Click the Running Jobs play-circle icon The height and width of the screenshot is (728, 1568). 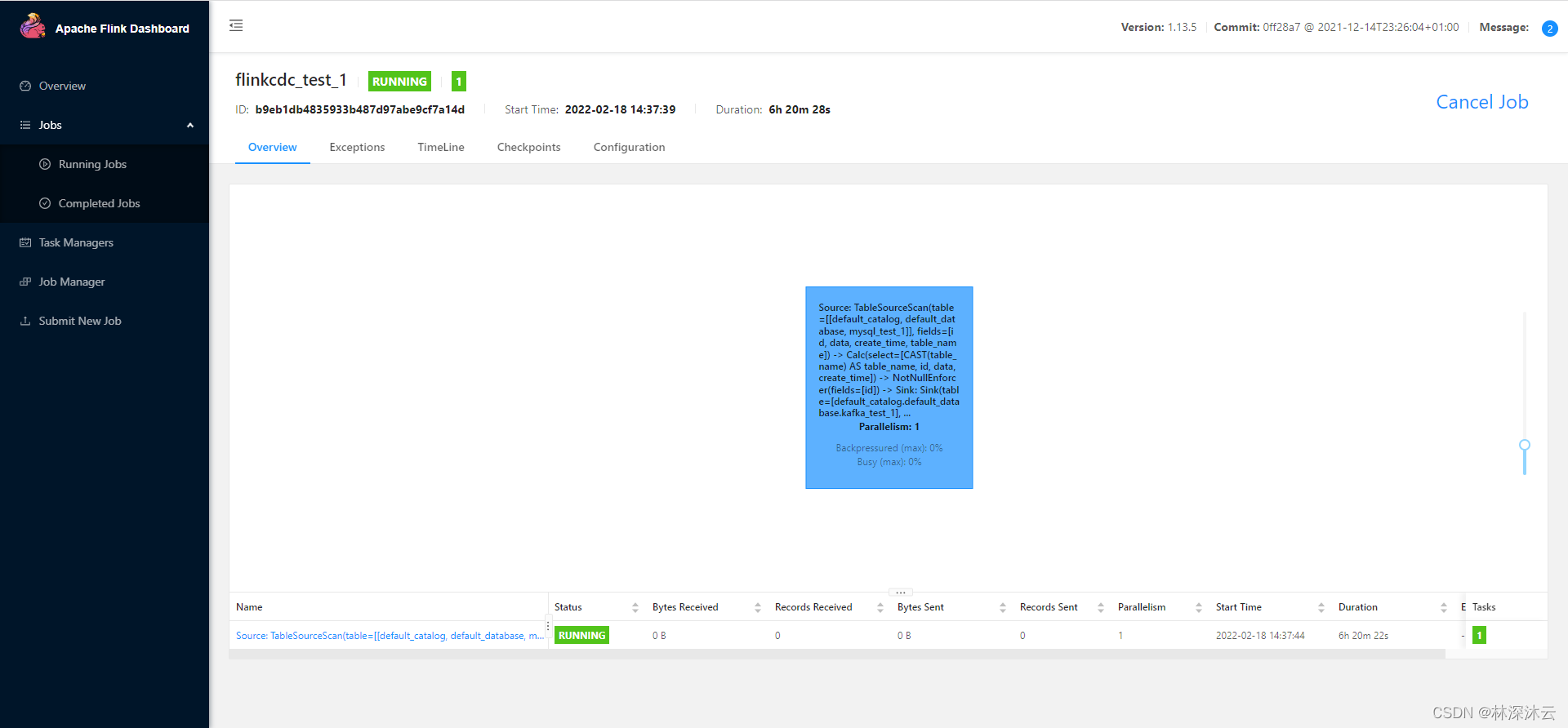[45, 164]
